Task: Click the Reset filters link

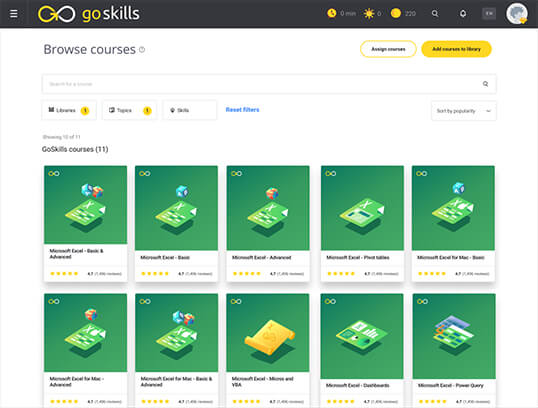Action: pos(242,110)
